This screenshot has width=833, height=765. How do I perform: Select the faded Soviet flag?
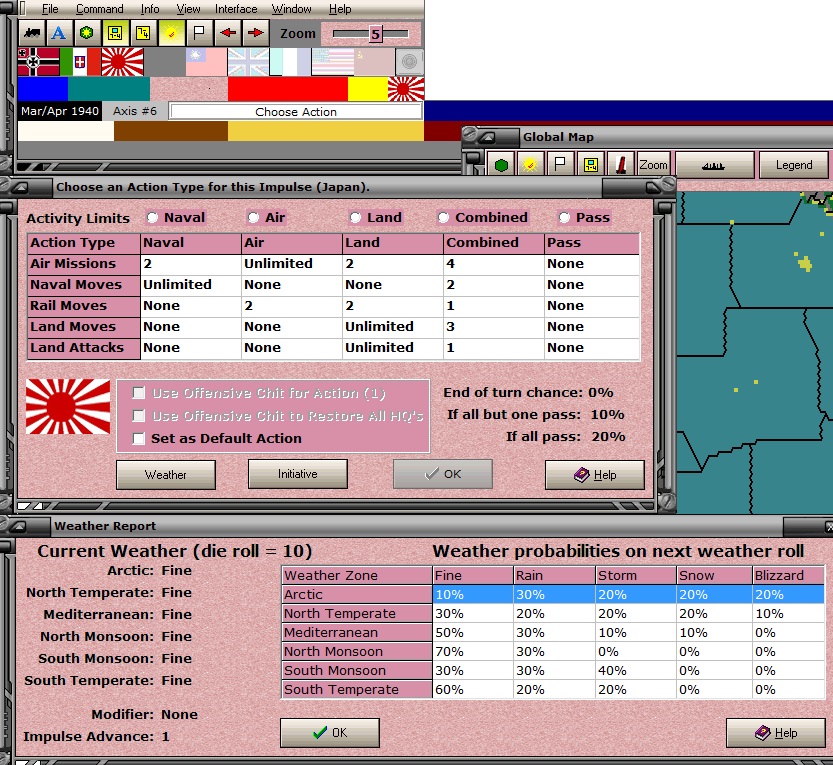374,62
